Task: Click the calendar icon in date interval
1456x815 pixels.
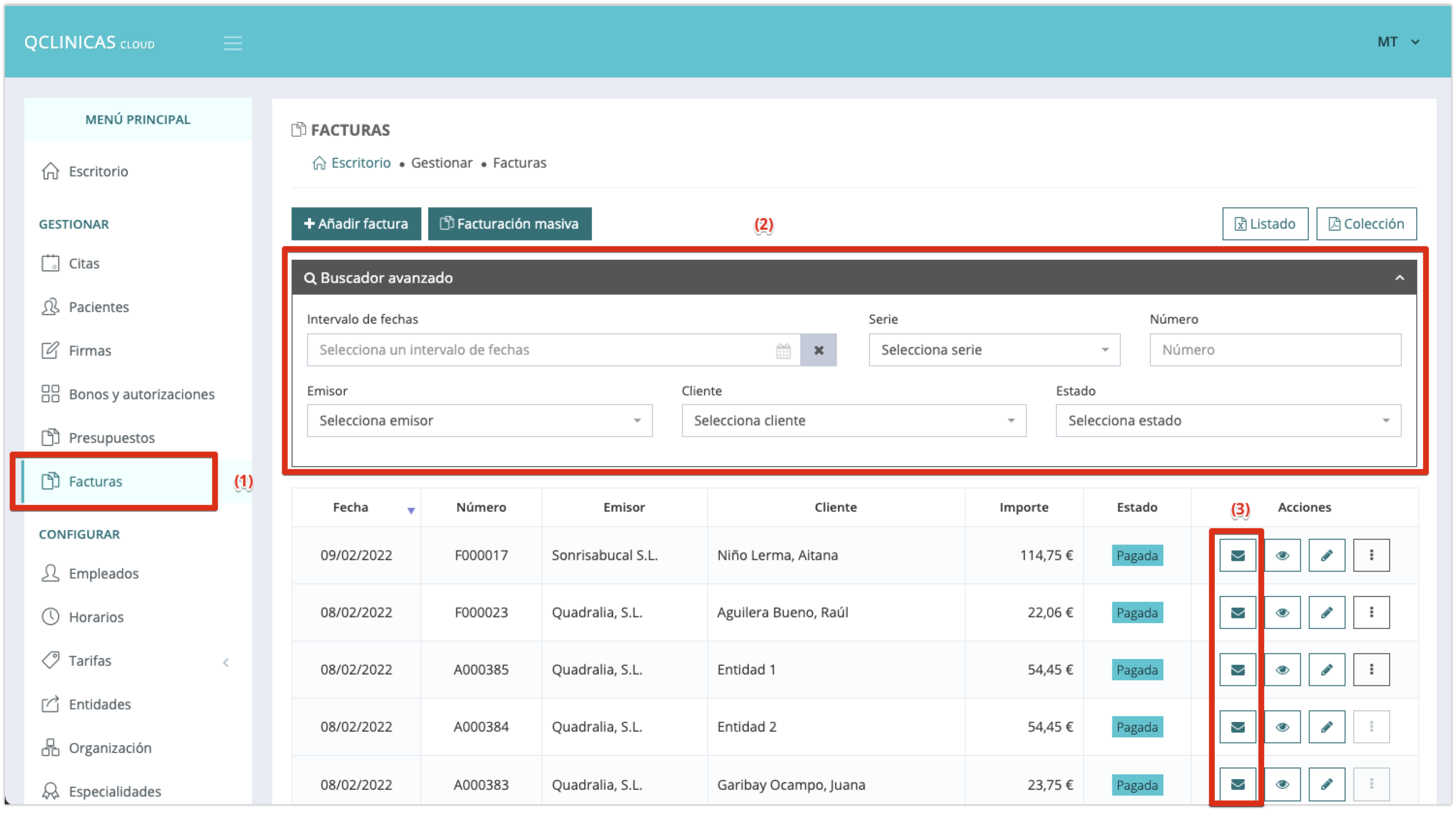Action: point(783,350)
